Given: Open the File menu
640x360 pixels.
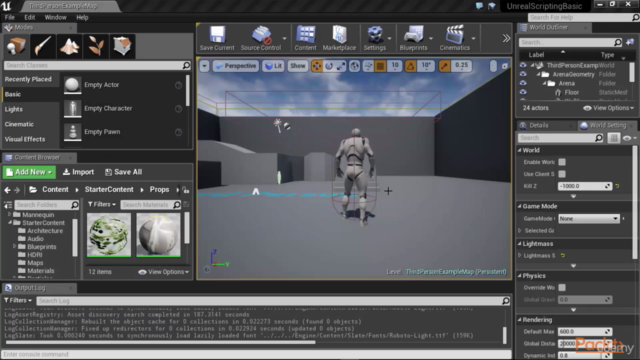Looking at the screenshot, I should click(9, 18).
